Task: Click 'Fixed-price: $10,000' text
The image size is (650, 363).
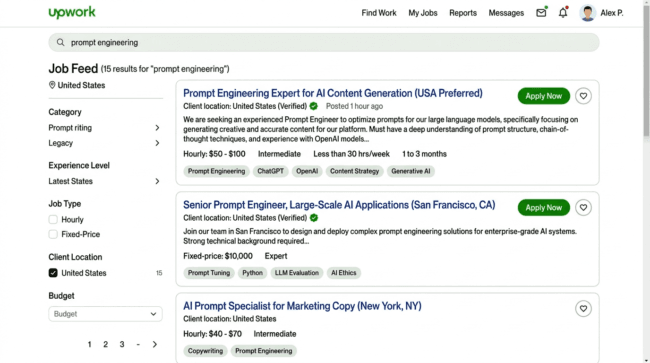Action: click(x=218, y=256)
